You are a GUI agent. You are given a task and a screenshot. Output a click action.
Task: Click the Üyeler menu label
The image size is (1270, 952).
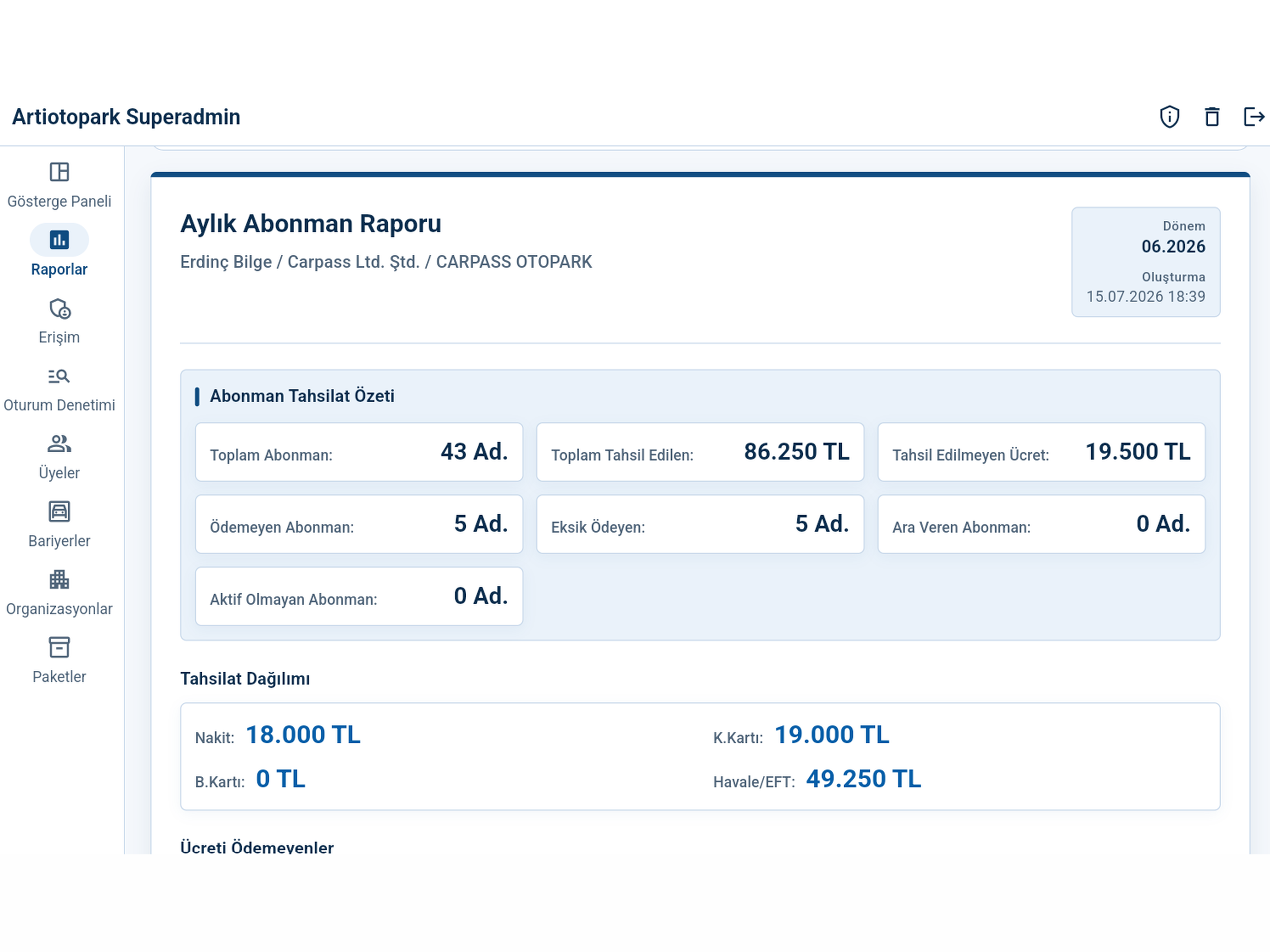pos(59,473)
